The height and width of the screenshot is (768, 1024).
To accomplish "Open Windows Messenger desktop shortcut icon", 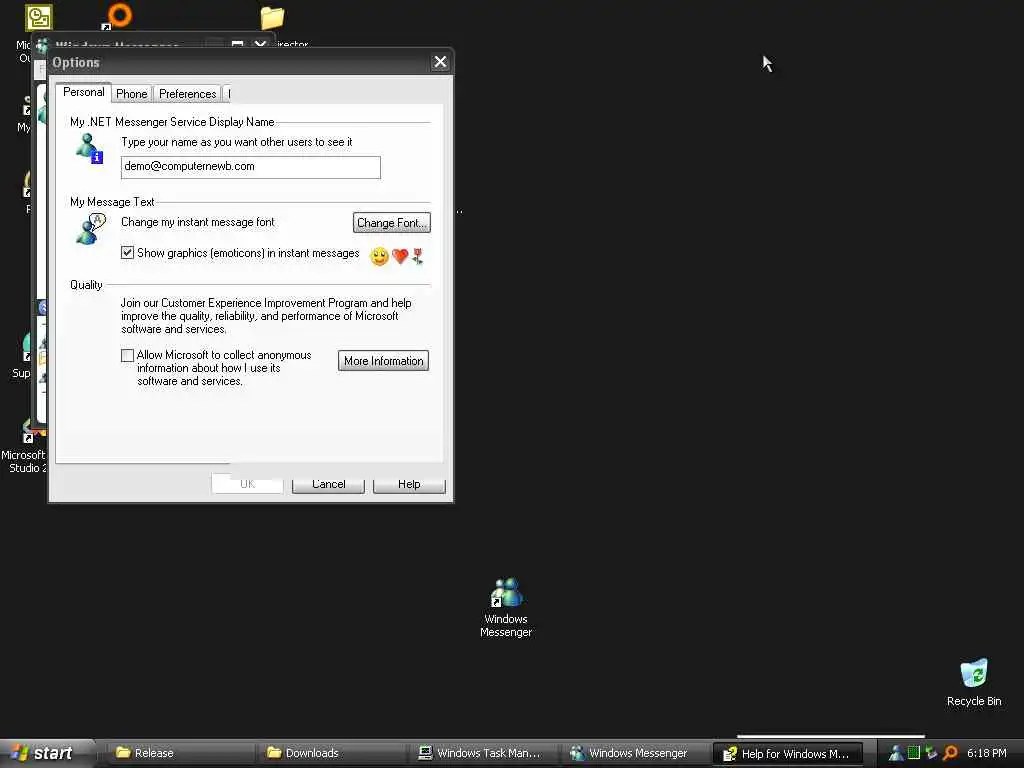I will [506, 592].
